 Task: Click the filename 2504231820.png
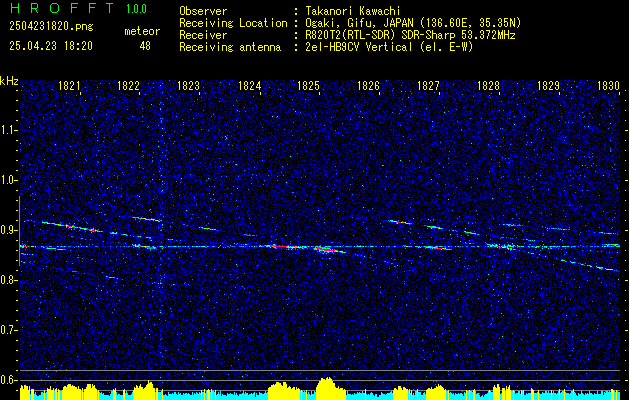click(x=51, y=26)
